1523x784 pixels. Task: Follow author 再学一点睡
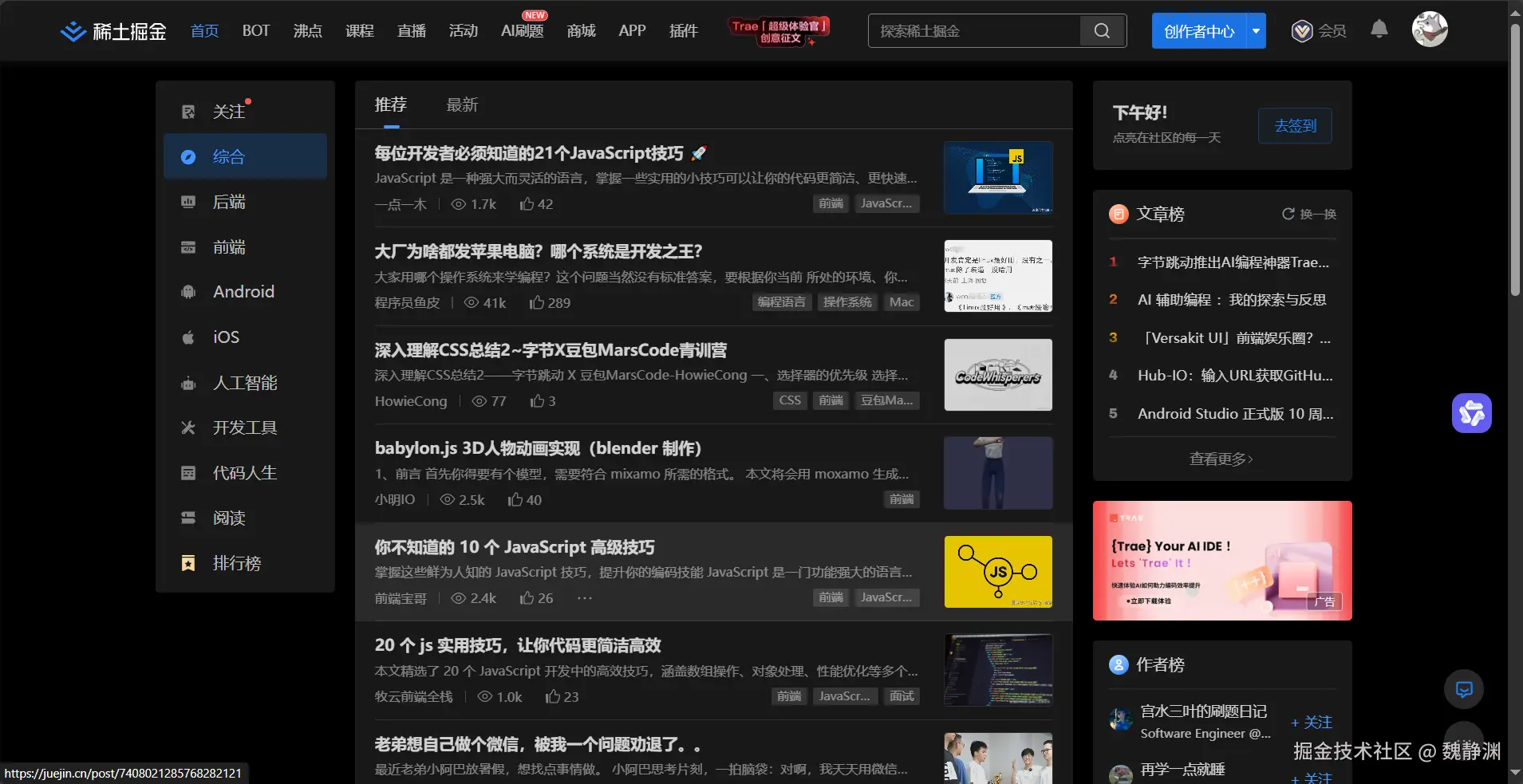click(x=1311, y=778)
